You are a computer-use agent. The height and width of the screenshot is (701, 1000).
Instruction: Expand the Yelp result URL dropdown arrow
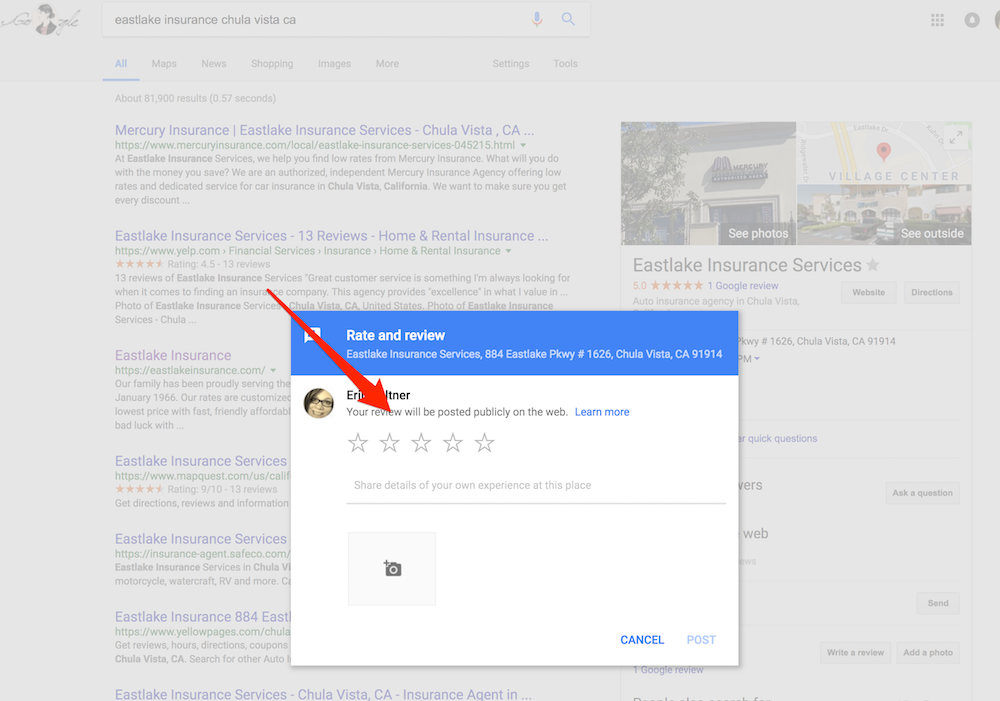508,251
